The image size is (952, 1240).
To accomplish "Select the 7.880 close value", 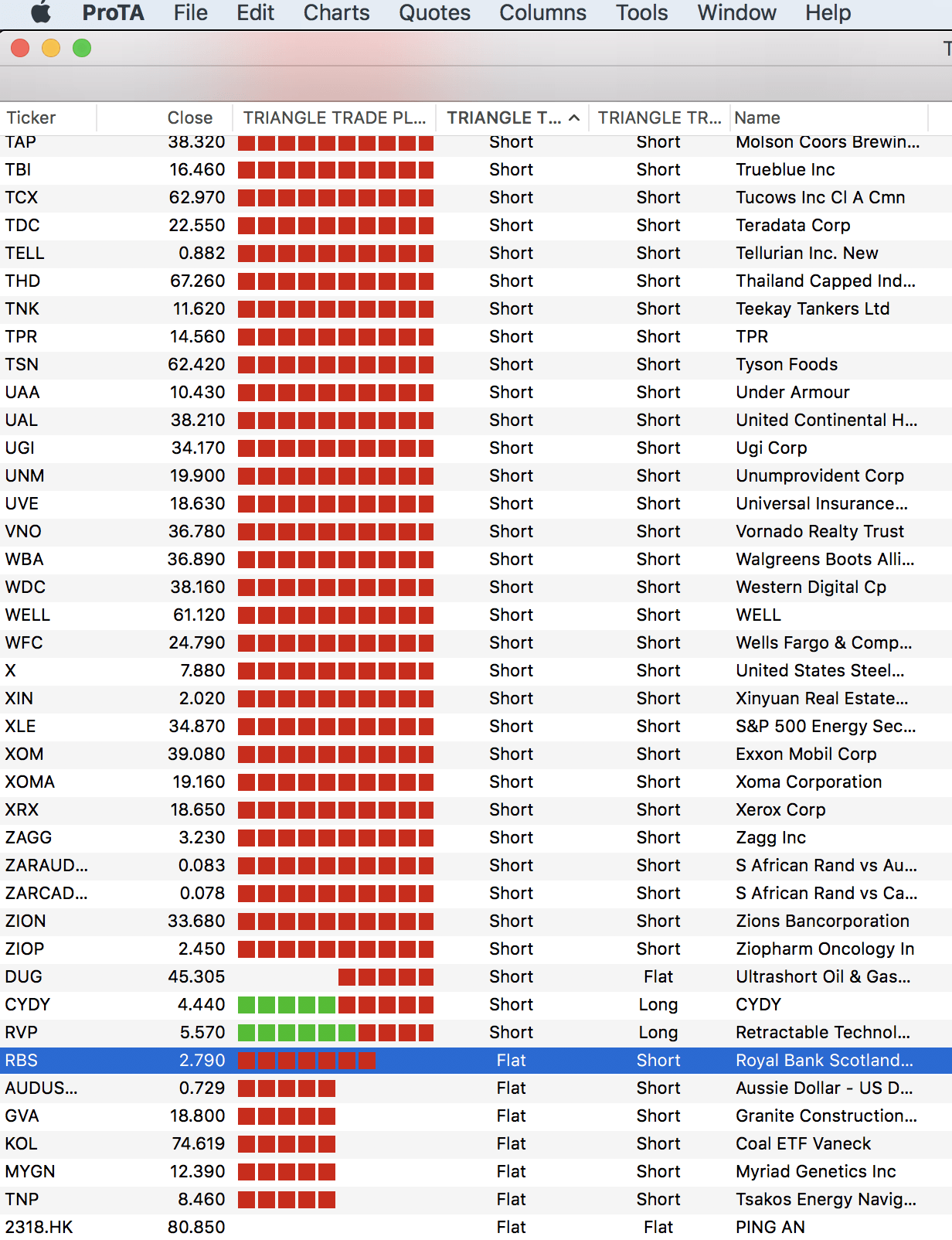I will 202,671.
